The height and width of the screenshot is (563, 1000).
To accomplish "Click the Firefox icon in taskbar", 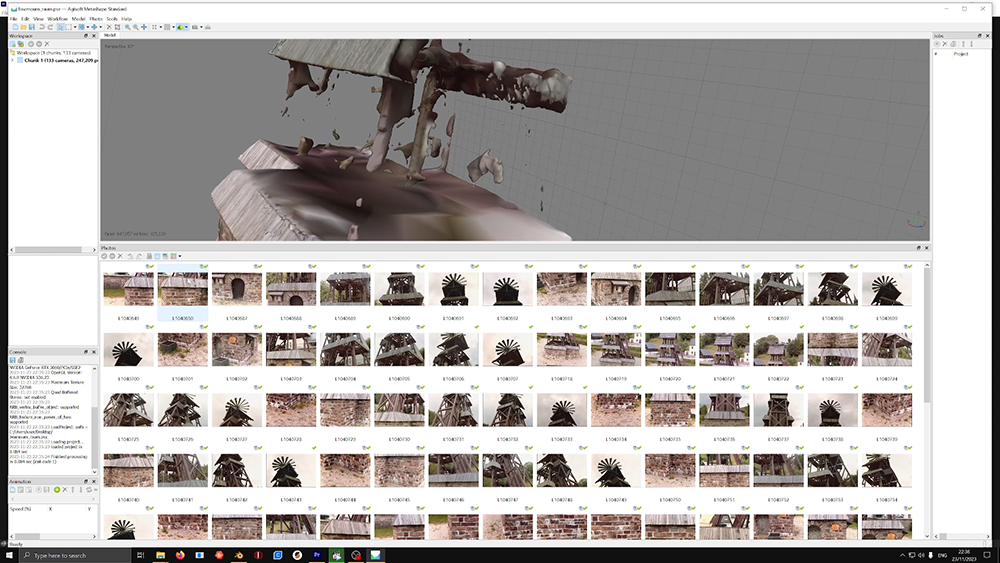I will click(x=181, y=554).
